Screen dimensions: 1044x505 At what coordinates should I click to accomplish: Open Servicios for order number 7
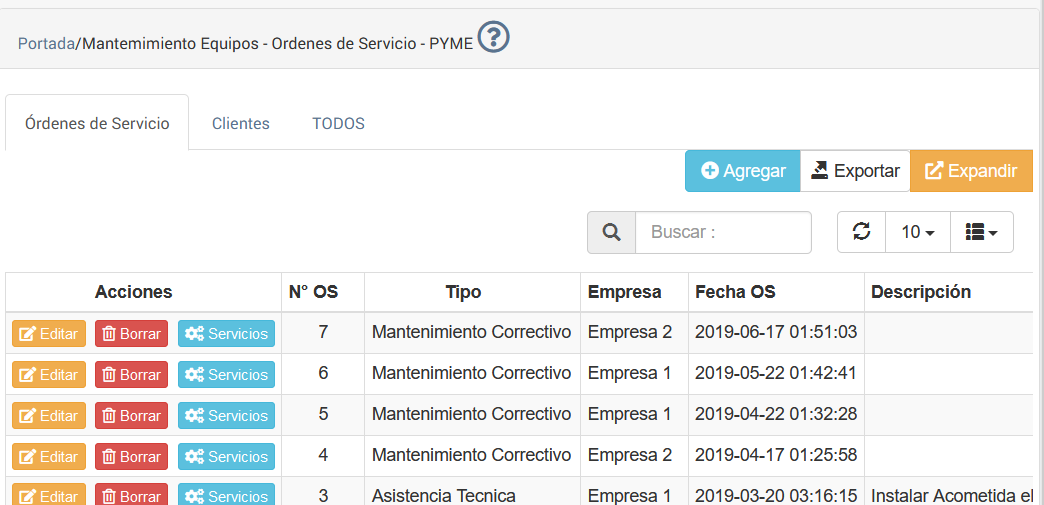point(226,334)
